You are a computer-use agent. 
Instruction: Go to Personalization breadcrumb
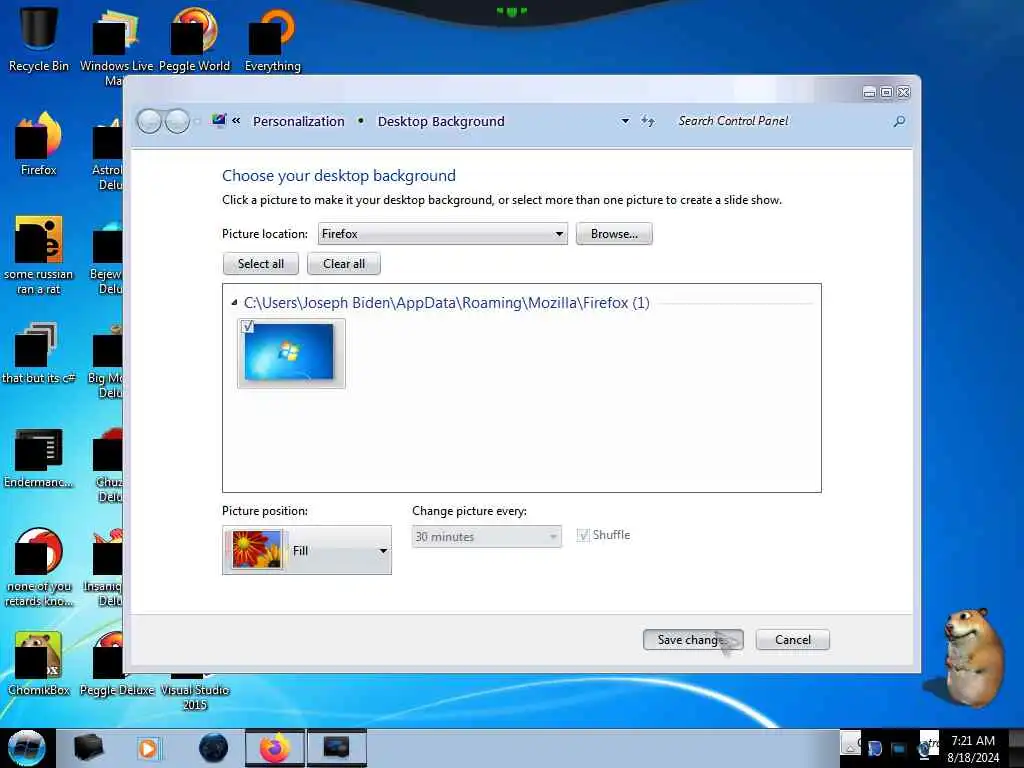(298, 121)
